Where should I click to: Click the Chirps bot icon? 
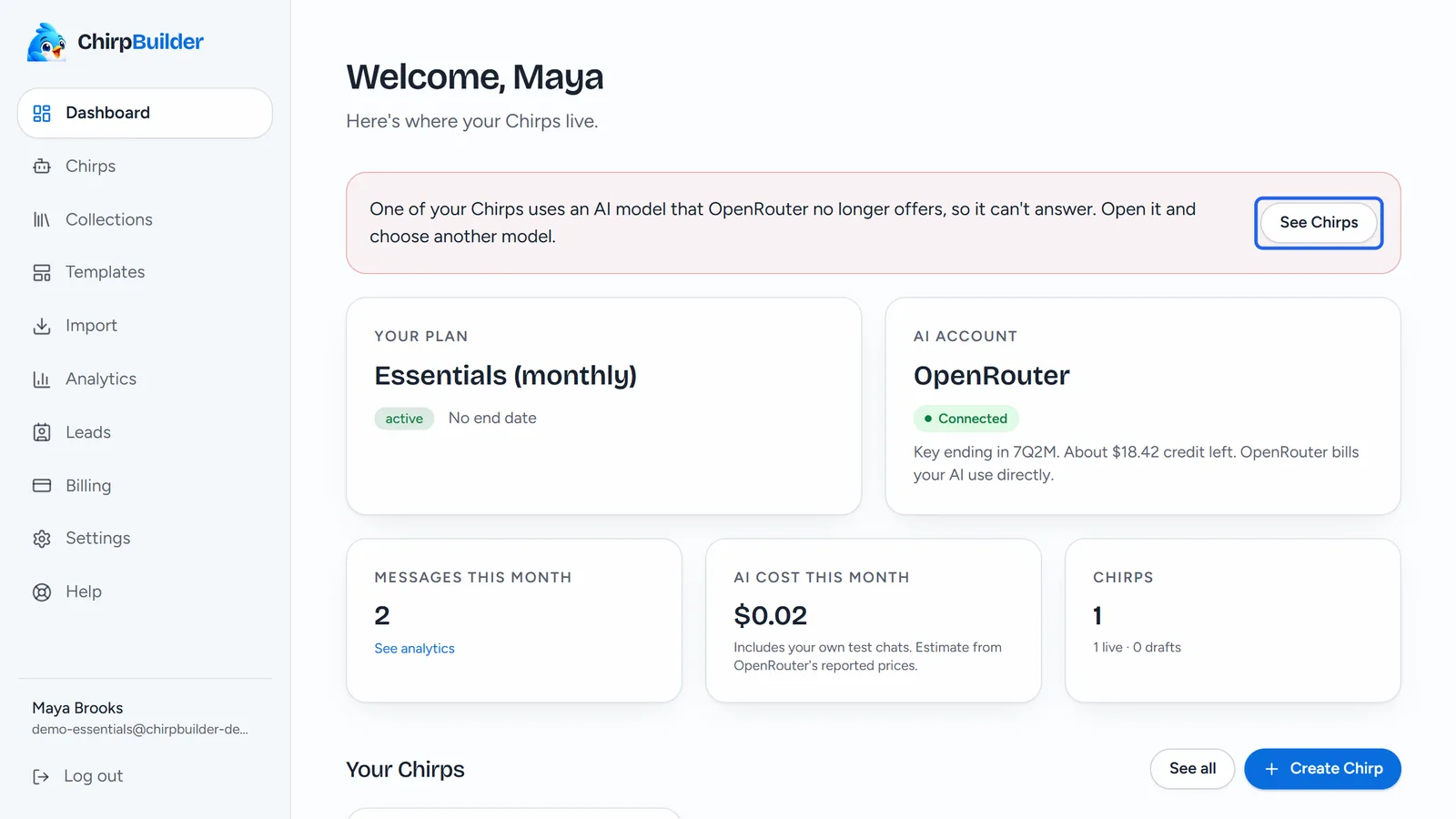click(42, 167)
